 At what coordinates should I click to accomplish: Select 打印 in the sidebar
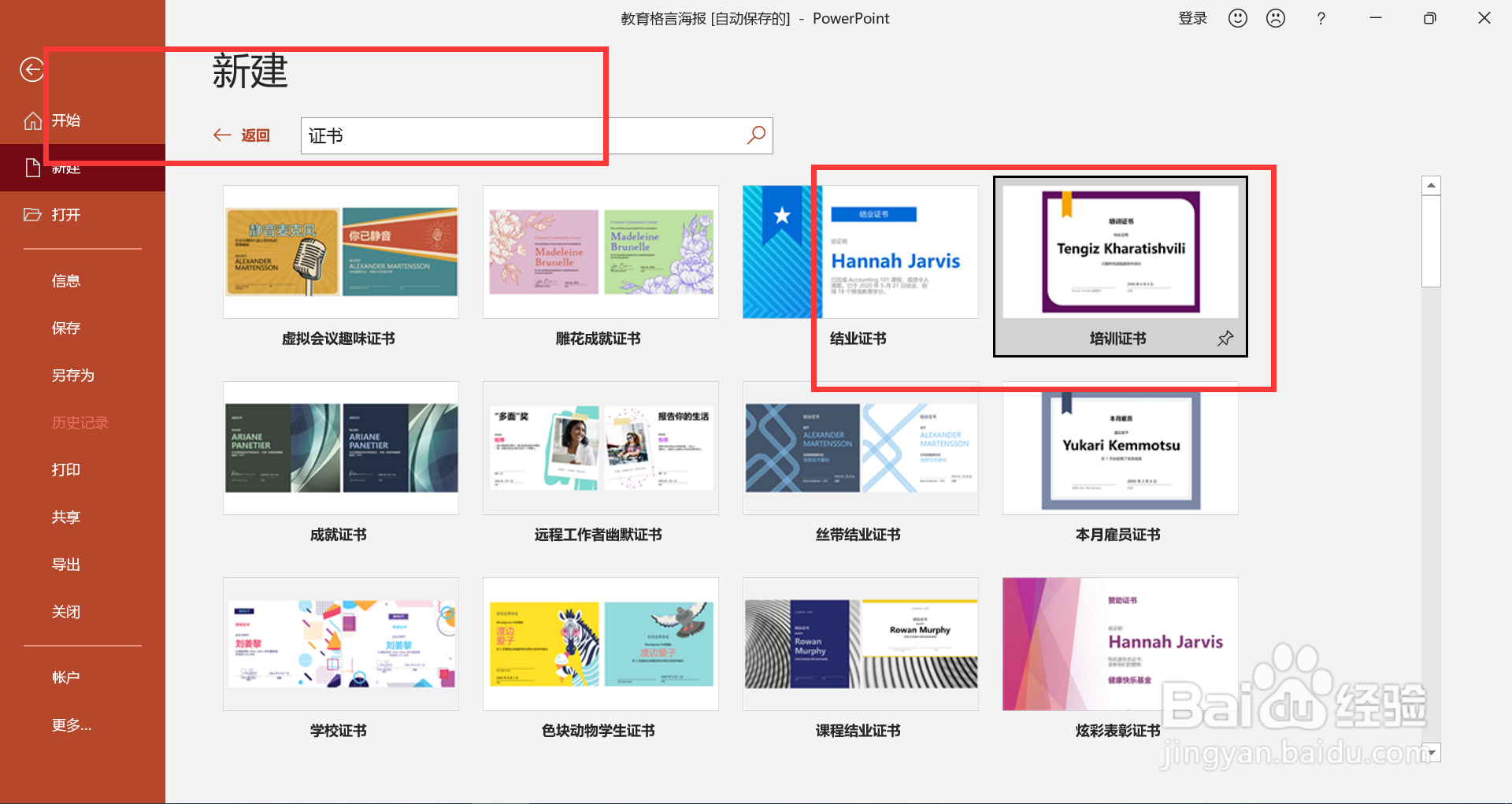click(66, 470)
